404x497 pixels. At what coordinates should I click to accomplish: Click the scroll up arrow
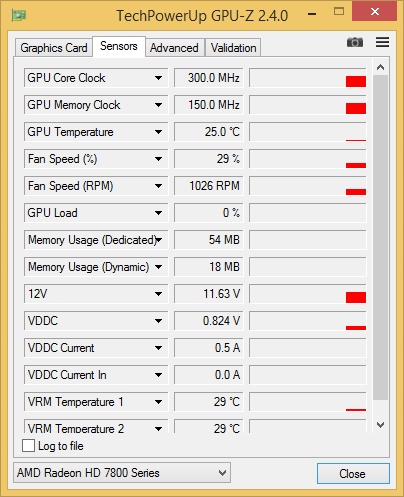[380, 68]
